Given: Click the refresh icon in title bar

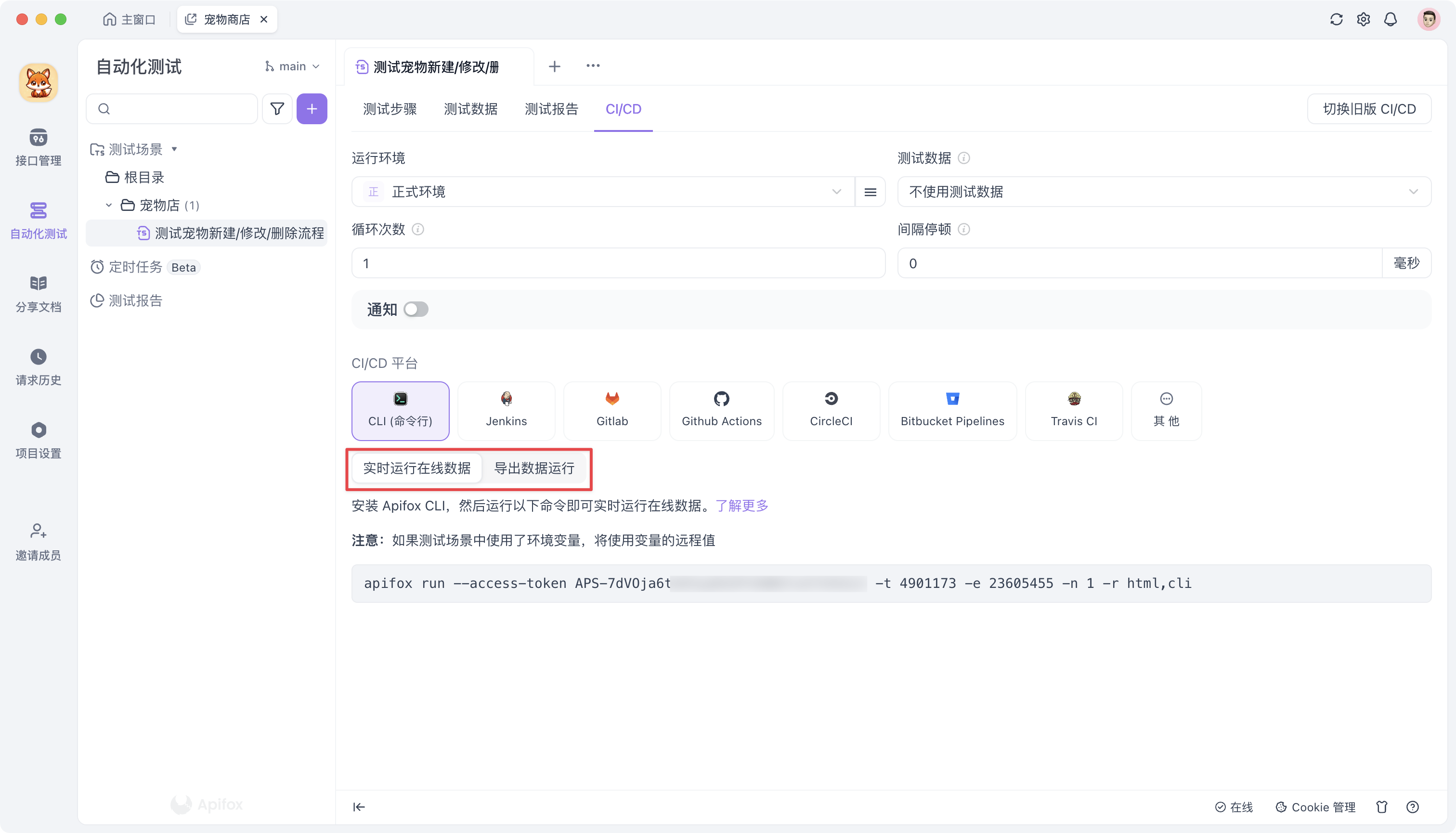Looking at the screenshot, I should click(1336, 19).
